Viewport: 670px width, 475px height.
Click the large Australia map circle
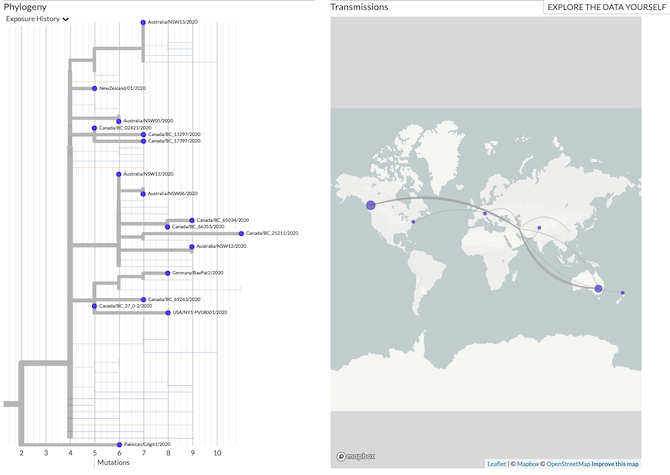point(598,288)
